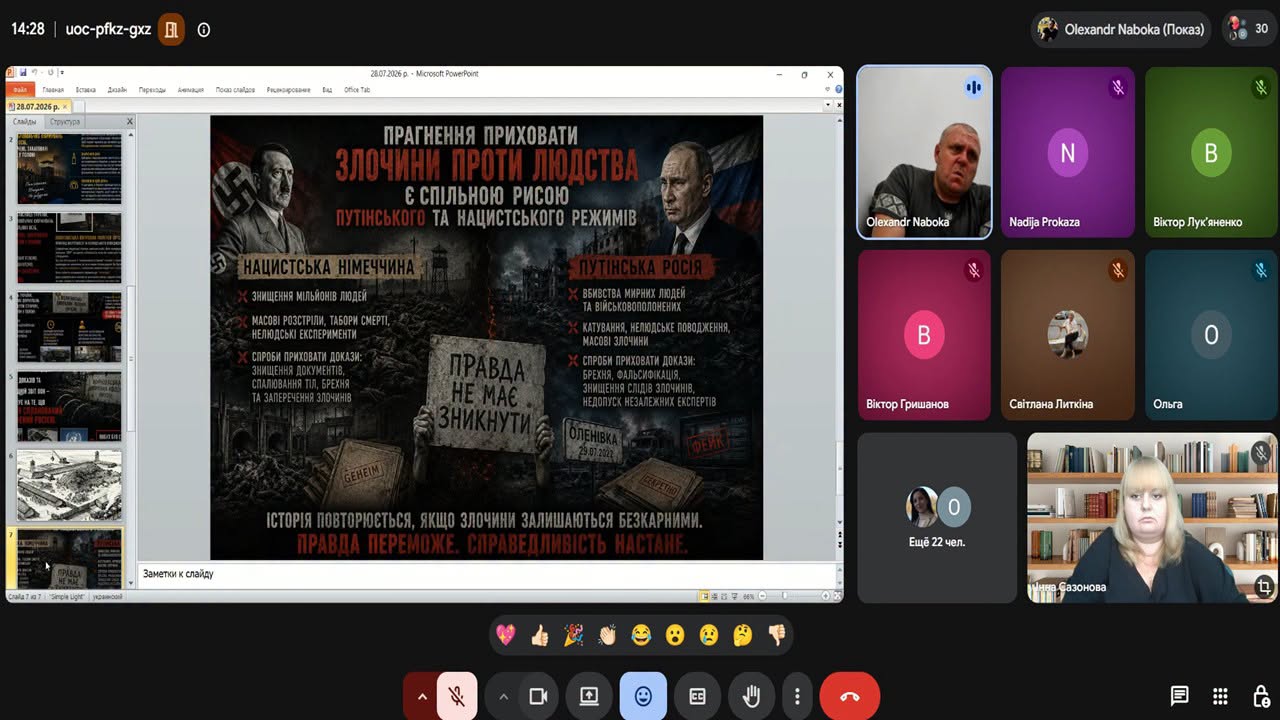Open host controls lock icon

1262,696
